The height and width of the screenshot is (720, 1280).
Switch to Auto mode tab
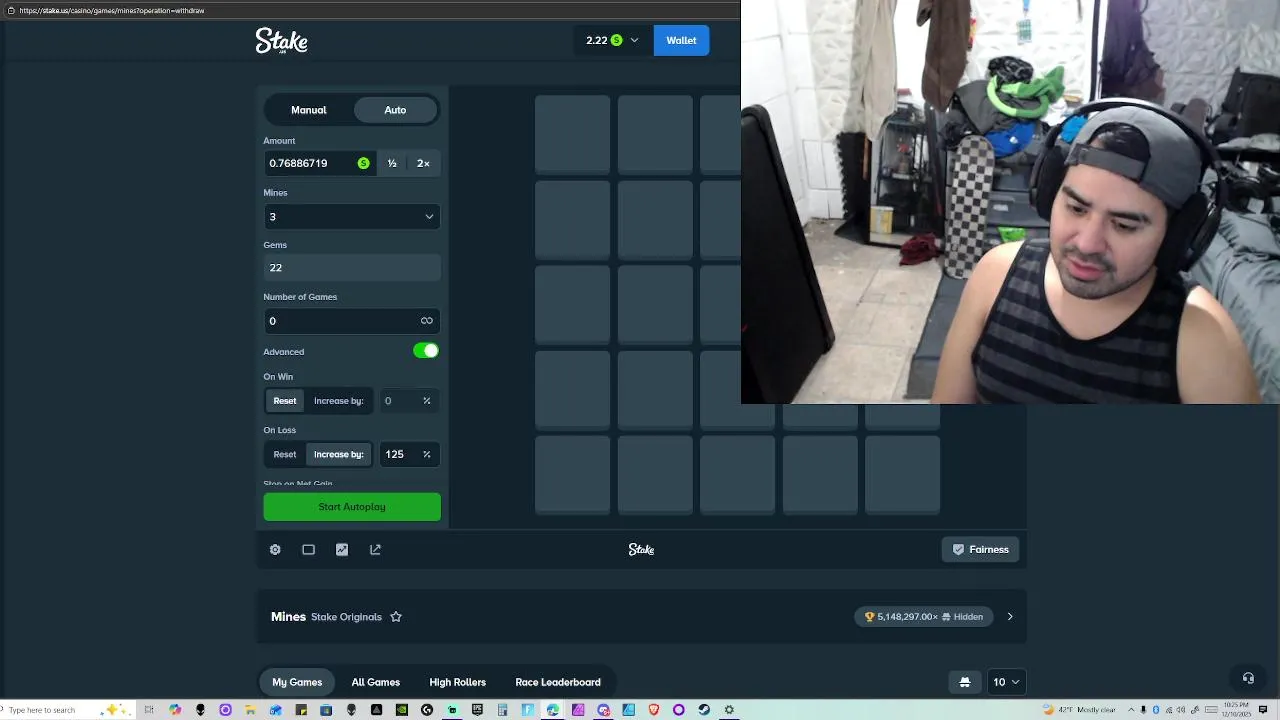[395, 110]
